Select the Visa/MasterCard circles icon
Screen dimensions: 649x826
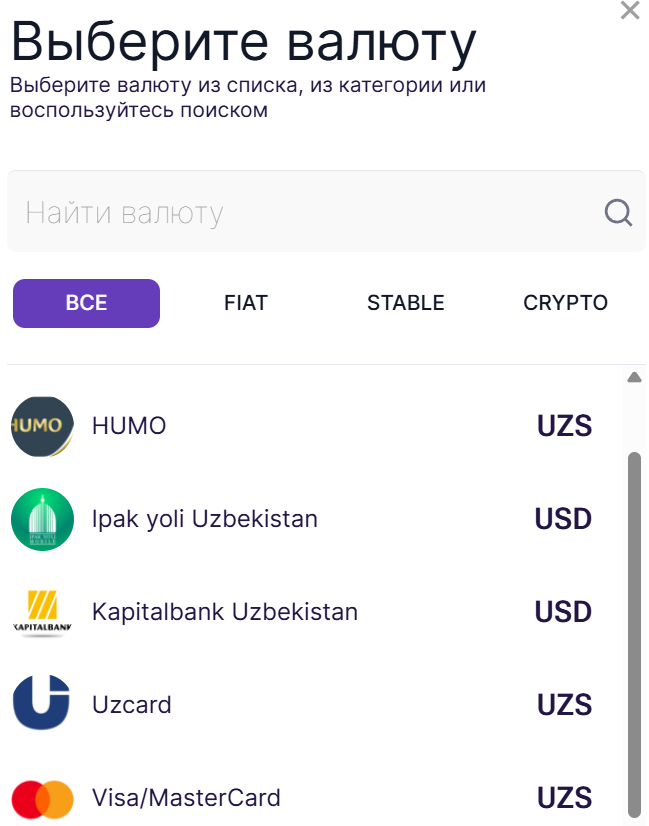tap(42, 798)
